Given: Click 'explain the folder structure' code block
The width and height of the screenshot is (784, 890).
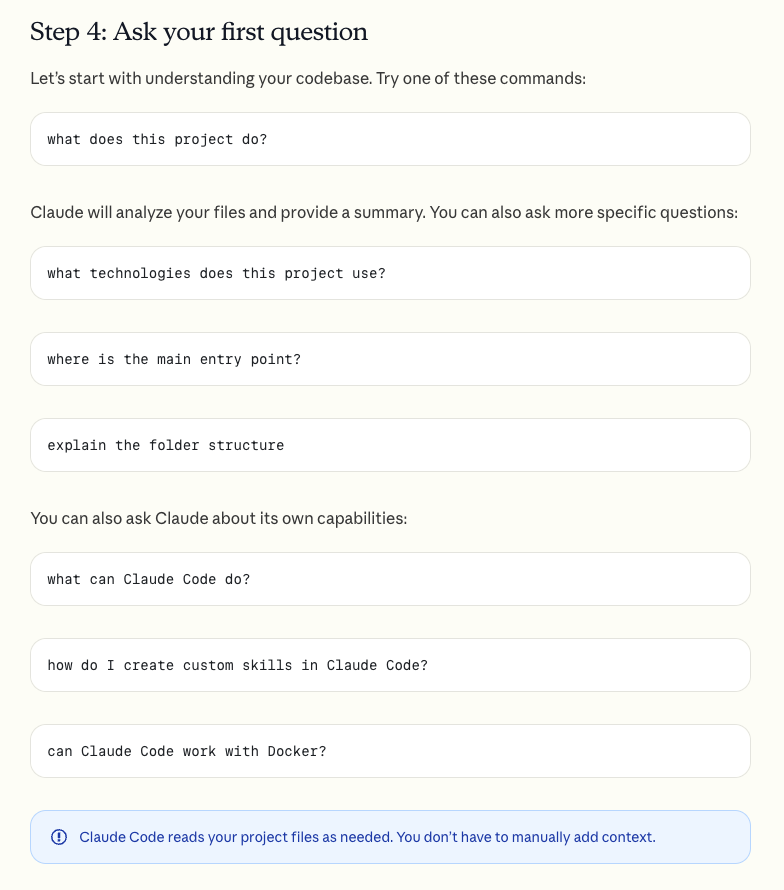Looking at the screenshot, I should [x=390, y=445].
